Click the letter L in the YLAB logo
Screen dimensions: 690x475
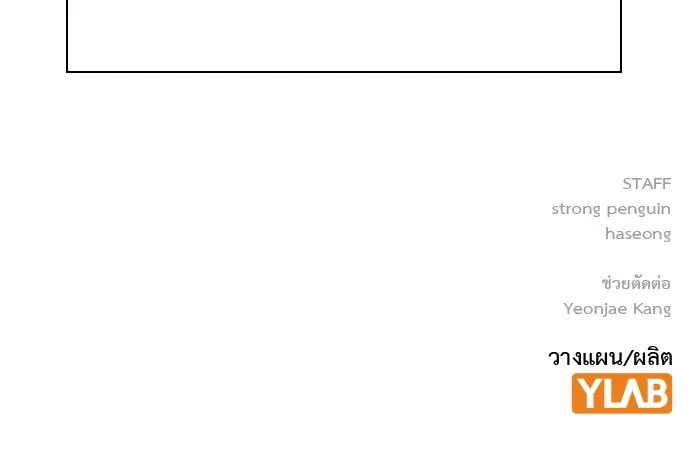point(608,394)
